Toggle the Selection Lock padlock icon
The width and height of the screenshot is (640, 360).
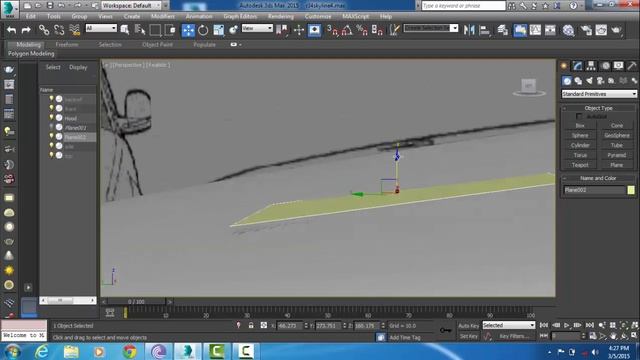(251, 325)
